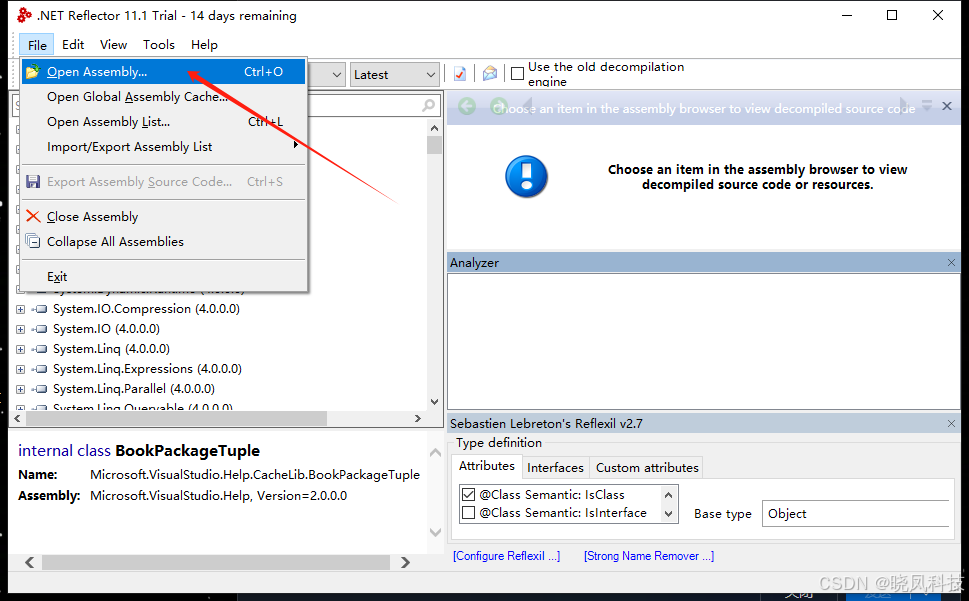This screenshot has width=969, height=601.
Task: Click the System.Linq.Parallel assembly icon
Action: [x=41, y=389]
